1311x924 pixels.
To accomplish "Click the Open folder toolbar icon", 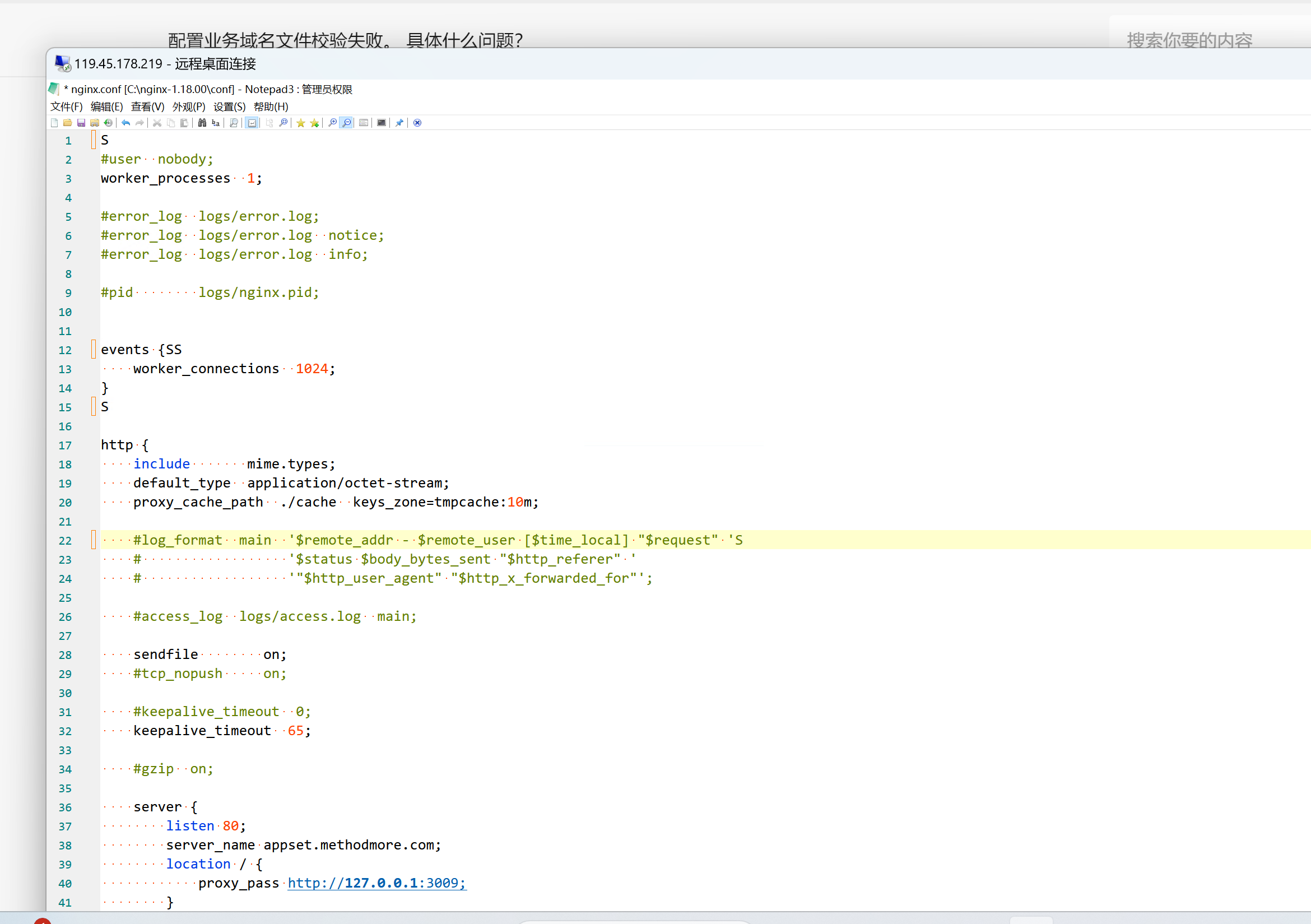I will 67,123.
